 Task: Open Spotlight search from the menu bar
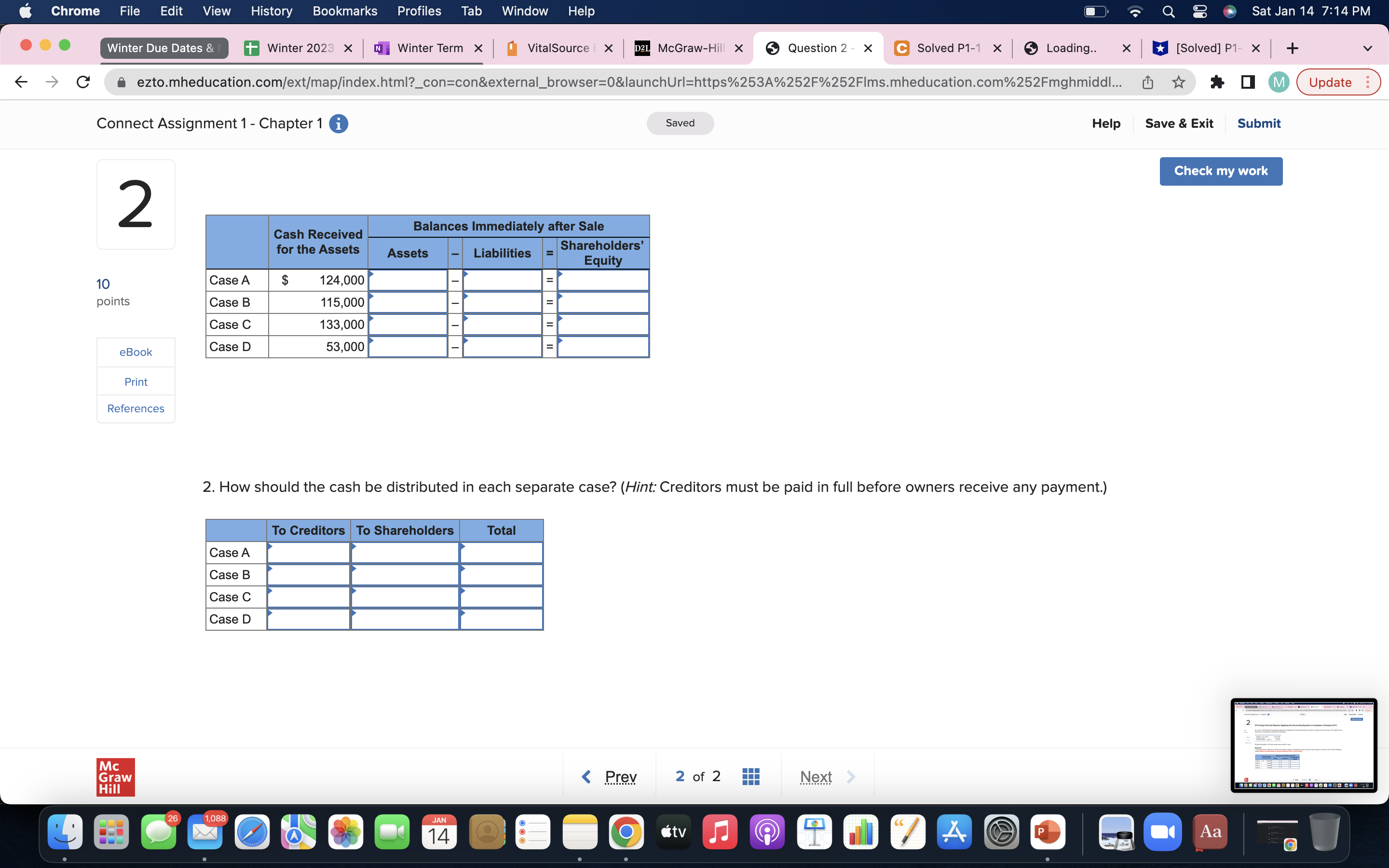(x=1169, y=11)
